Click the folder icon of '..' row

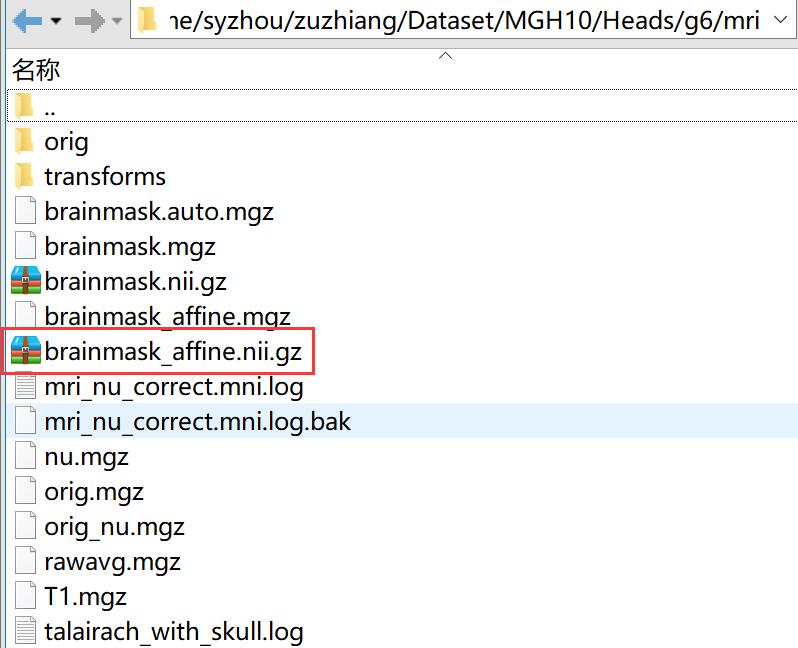[x=24, y=106]
